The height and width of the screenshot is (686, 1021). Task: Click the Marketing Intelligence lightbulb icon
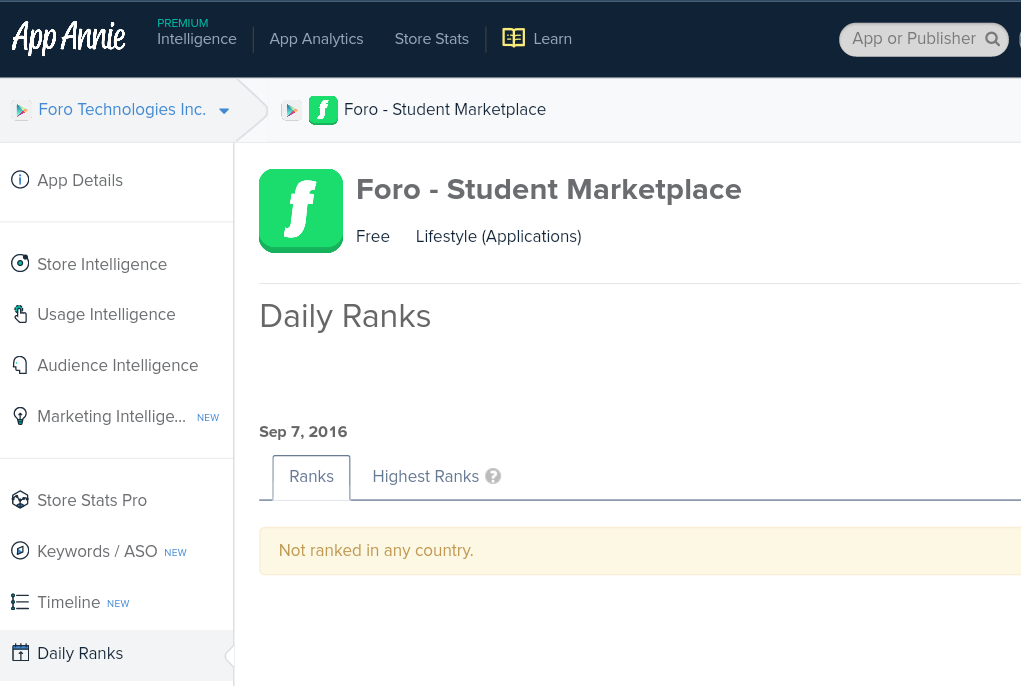pos(19,416)
